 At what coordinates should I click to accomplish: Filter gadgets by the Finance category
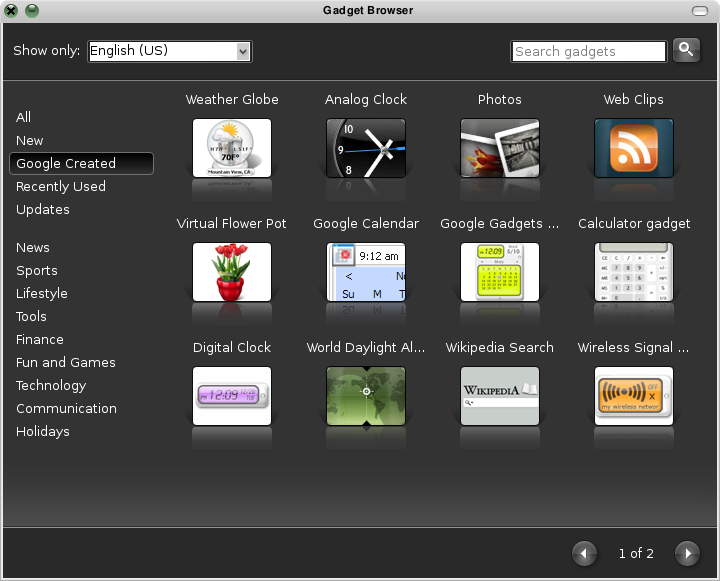(40, 340)
